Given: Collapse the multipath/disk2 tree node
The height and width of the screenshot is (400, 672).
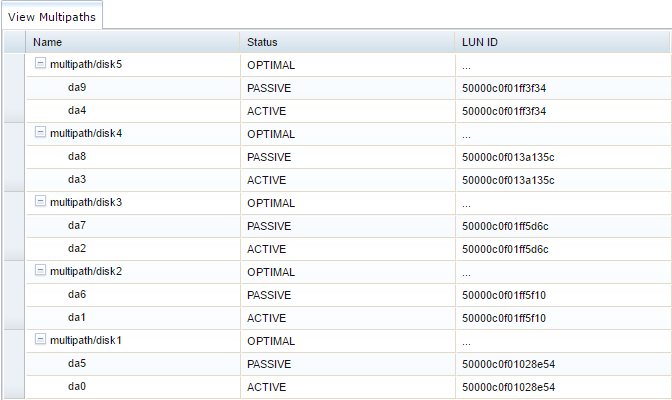Looking at the screenshot, I should [x=40, y=270].
